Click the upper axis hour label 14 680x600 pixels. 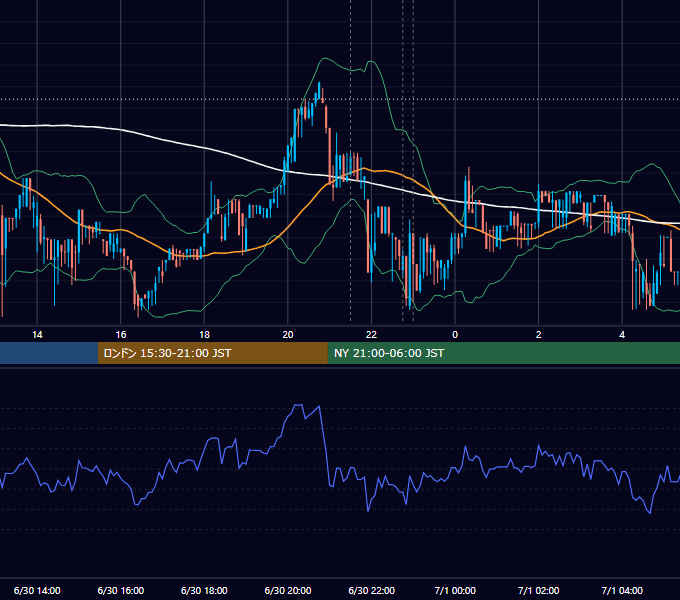coord(37,335)
